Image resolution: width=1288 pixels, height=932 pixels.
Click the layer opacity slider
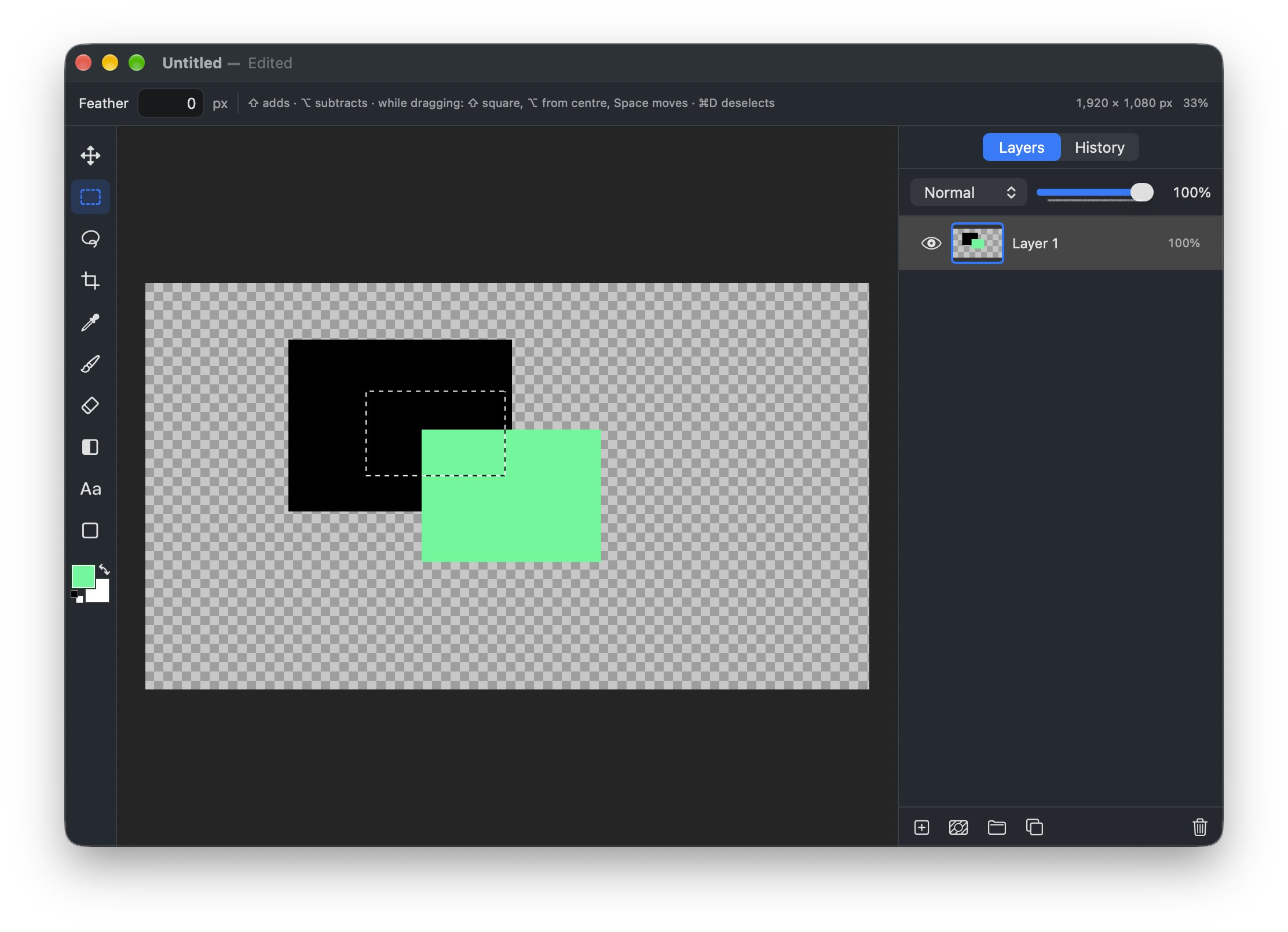[x=1095, y=192]
